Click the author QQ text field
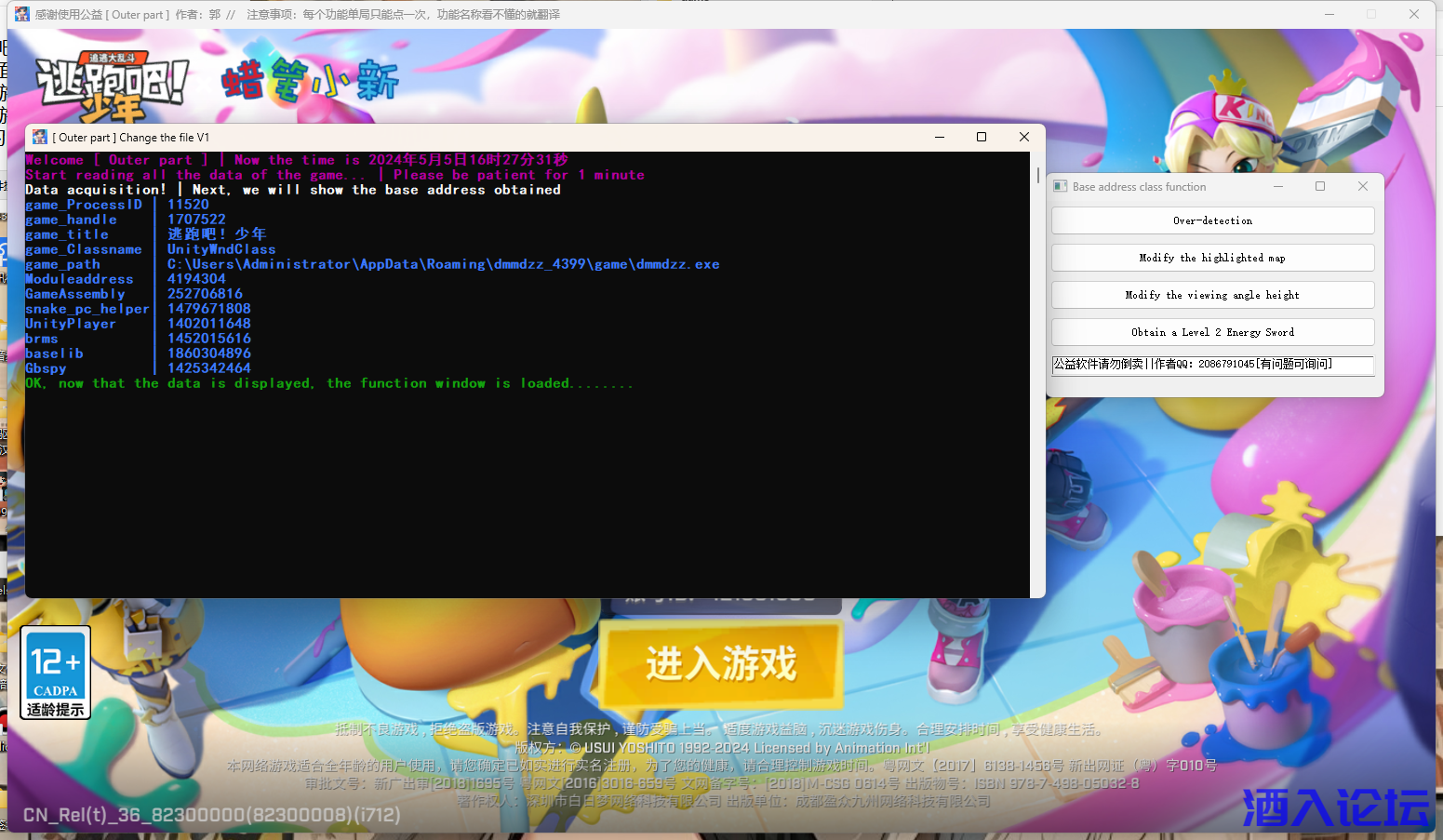 (1212, 365)
